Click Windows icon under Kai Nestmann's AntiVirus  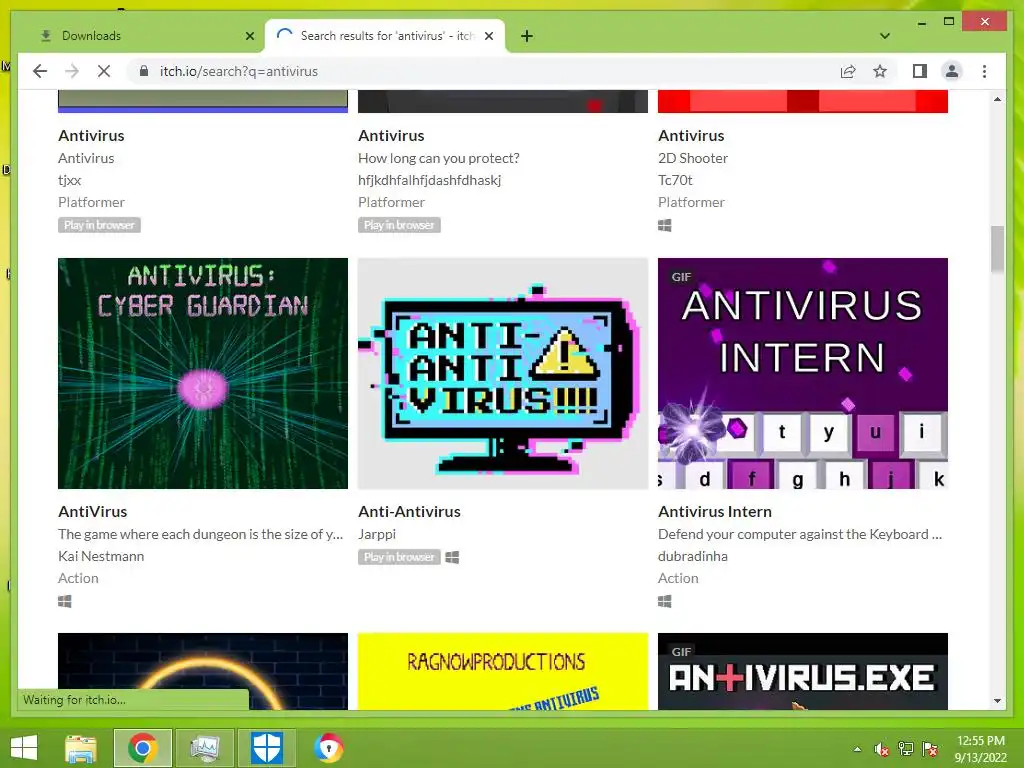click(64, 601)
